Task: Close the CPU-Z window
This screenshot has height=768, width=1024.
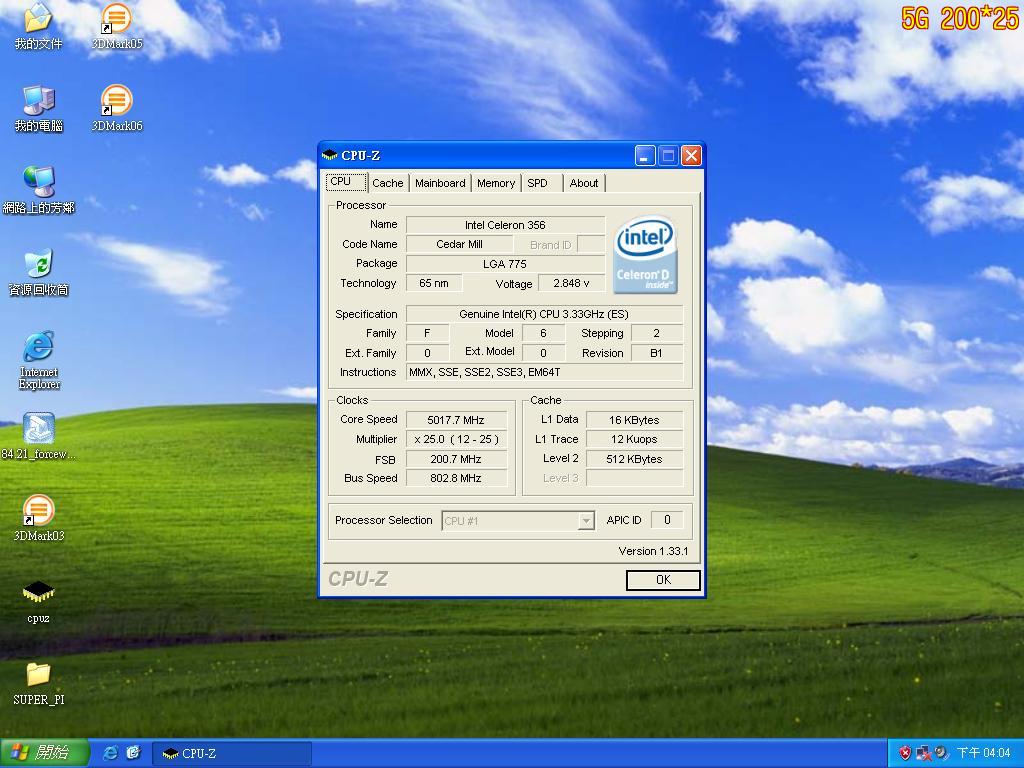Action: coord(691,156)
